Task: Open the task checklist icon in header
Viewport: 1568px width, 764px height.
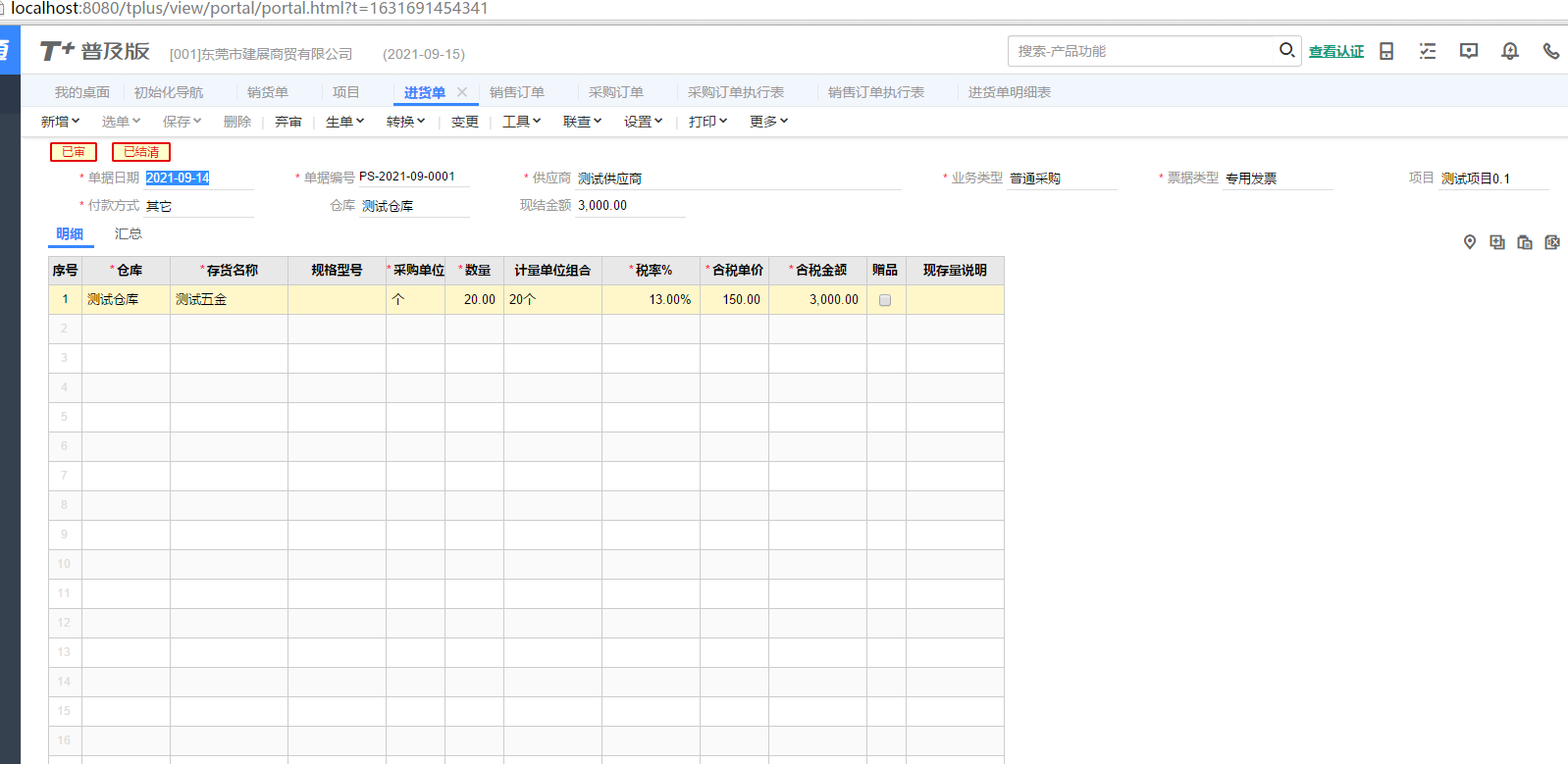Action: pos(1428,51)
